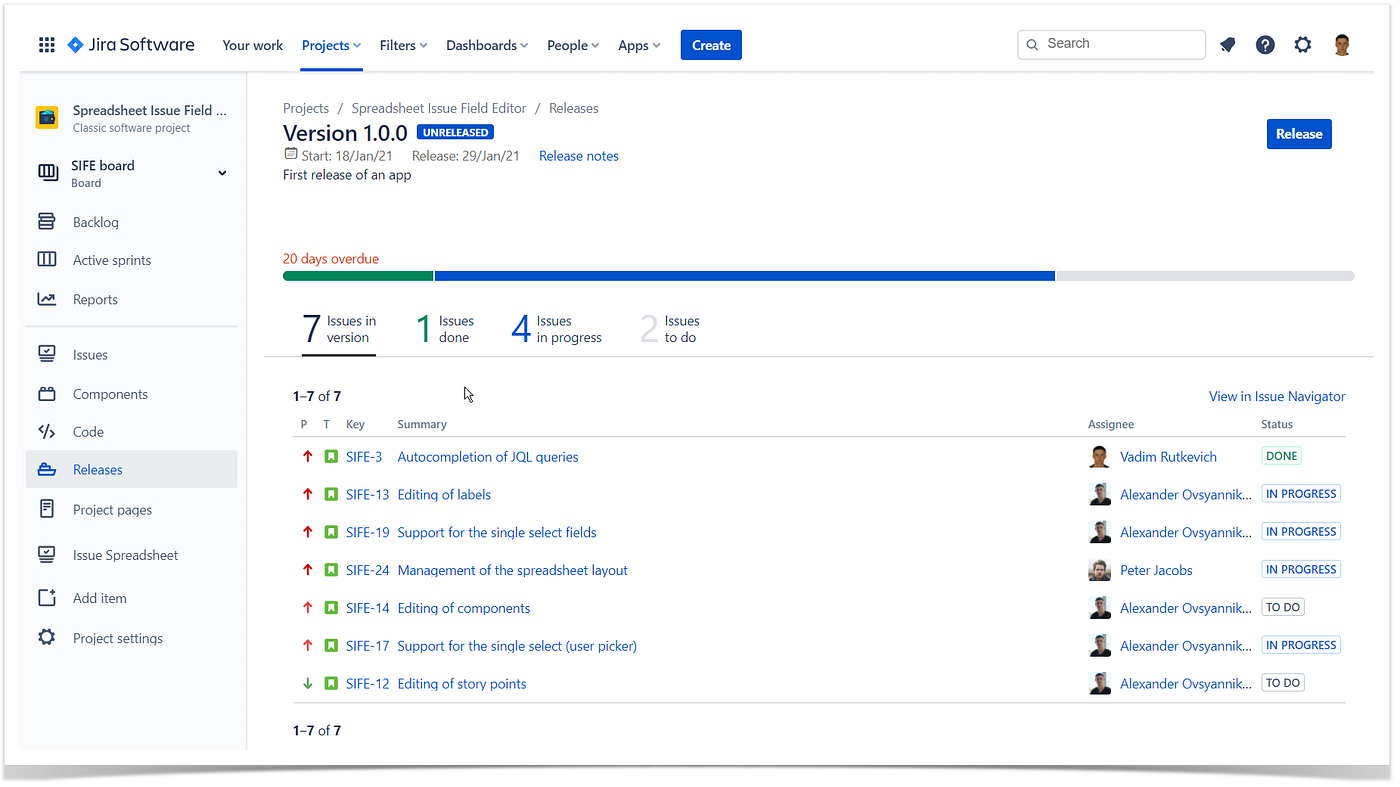Viewport: 1400px width, 787px height.
Task: Click the Backlog icon in the sidebar
Action: pyautogui.click(x=47, y=222)
